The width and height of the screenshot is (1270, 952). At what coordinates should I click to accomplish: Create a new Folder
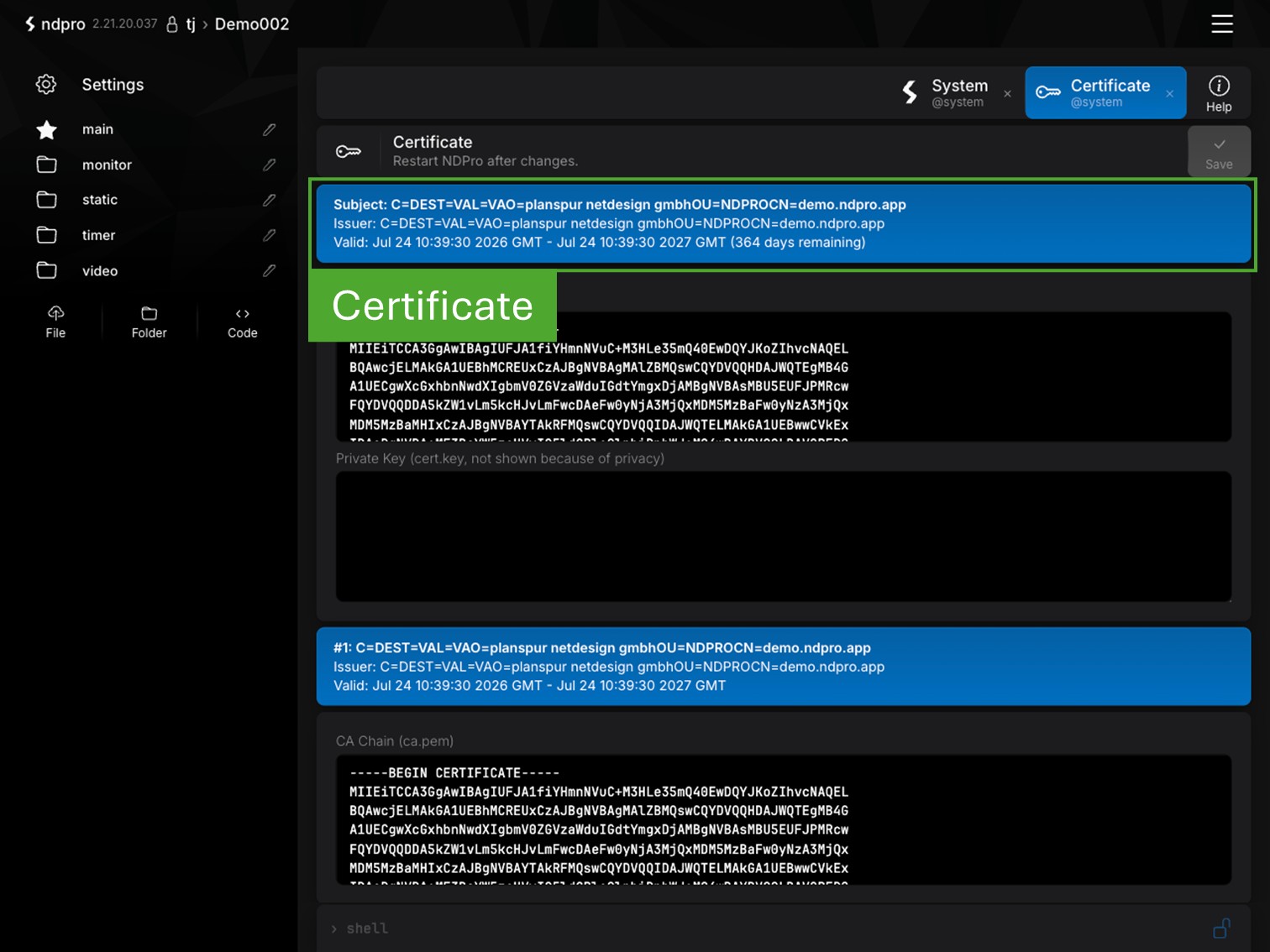[x=149, y=322]
